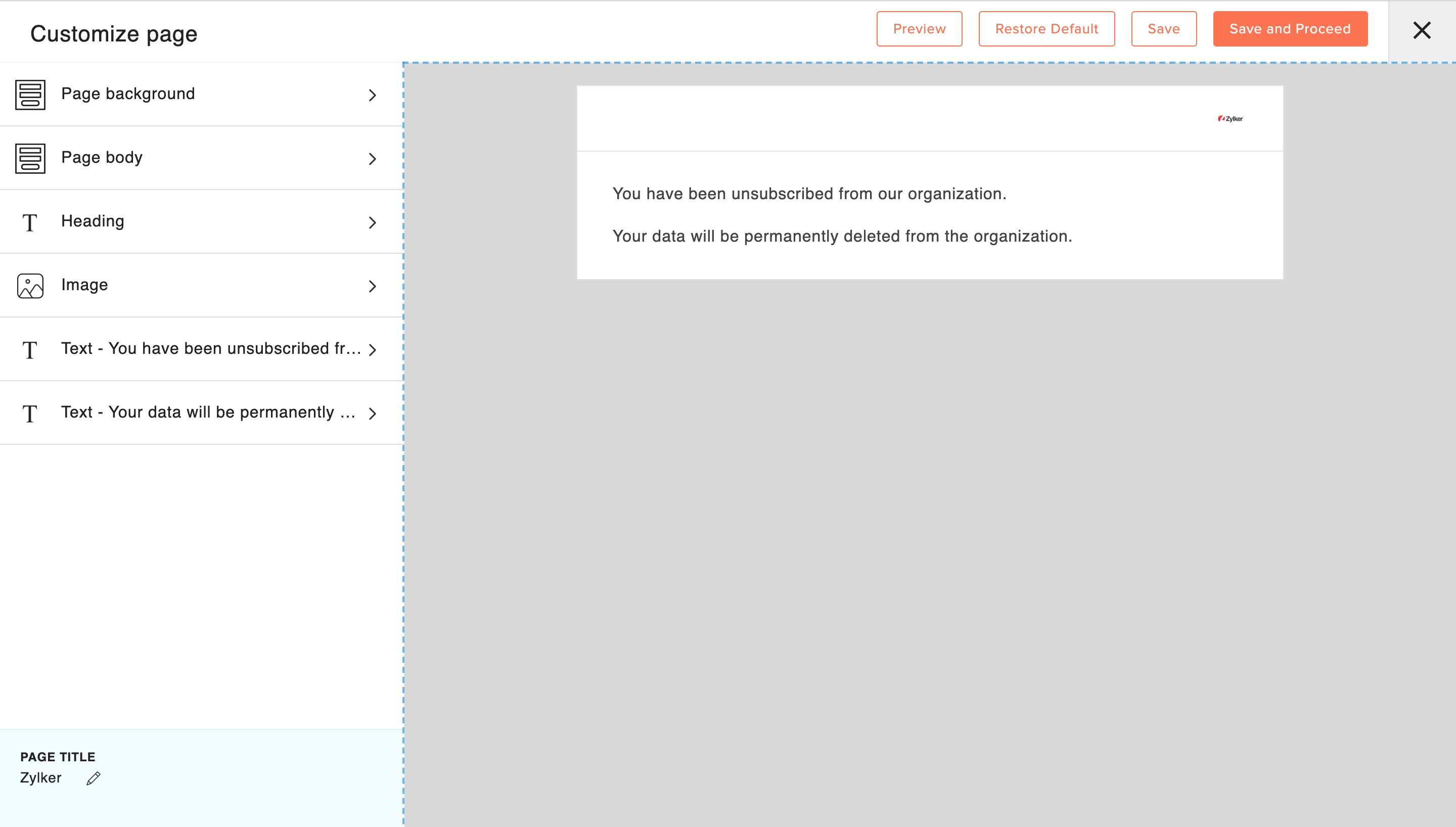This screenshot has height=827, width=1456.
Task: Expand Page background chevron arrow
Action: (x=373, y=95)
